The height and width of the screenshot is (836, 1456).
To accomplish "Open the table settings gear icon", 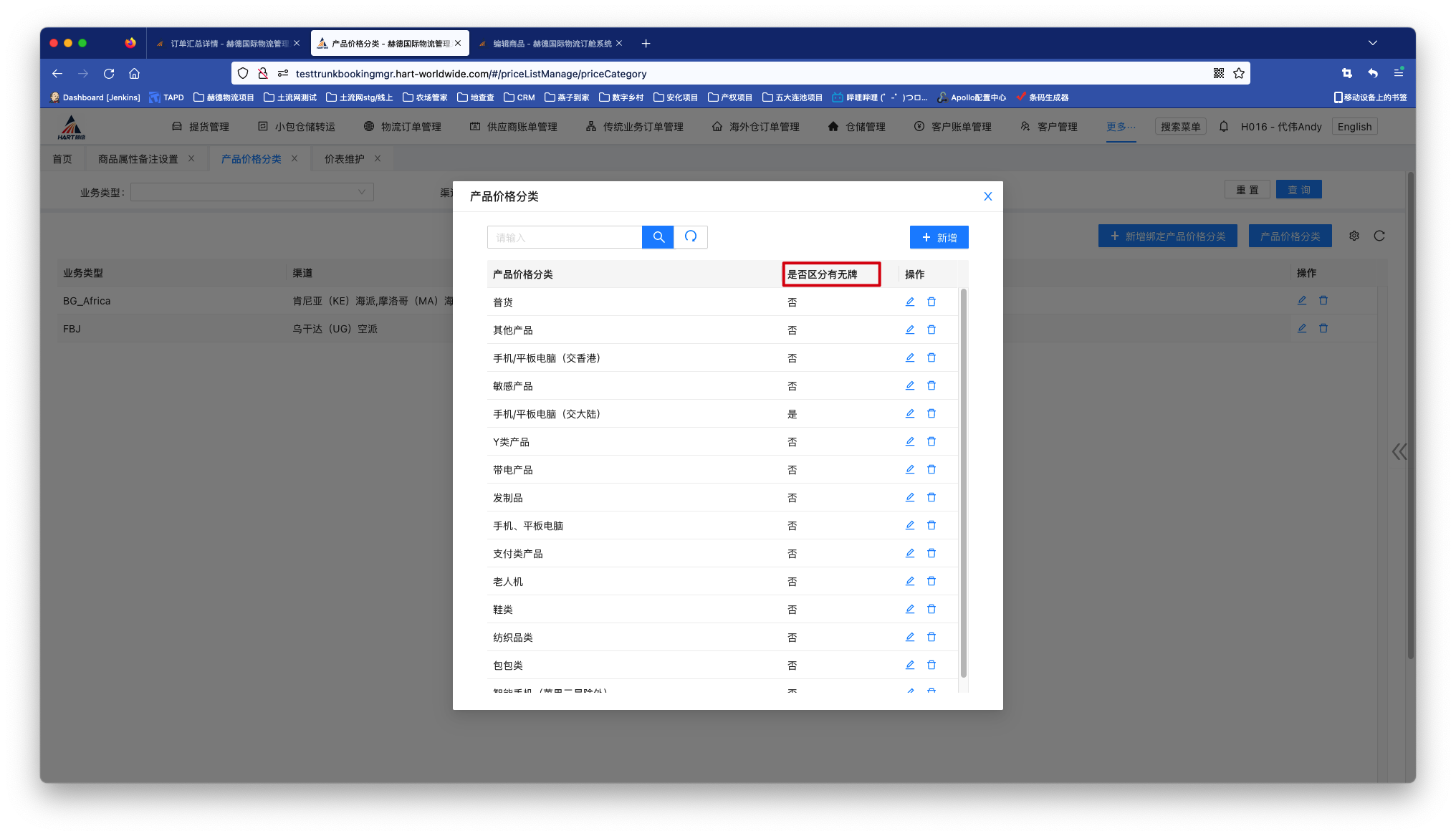I will pos(1354,236).
